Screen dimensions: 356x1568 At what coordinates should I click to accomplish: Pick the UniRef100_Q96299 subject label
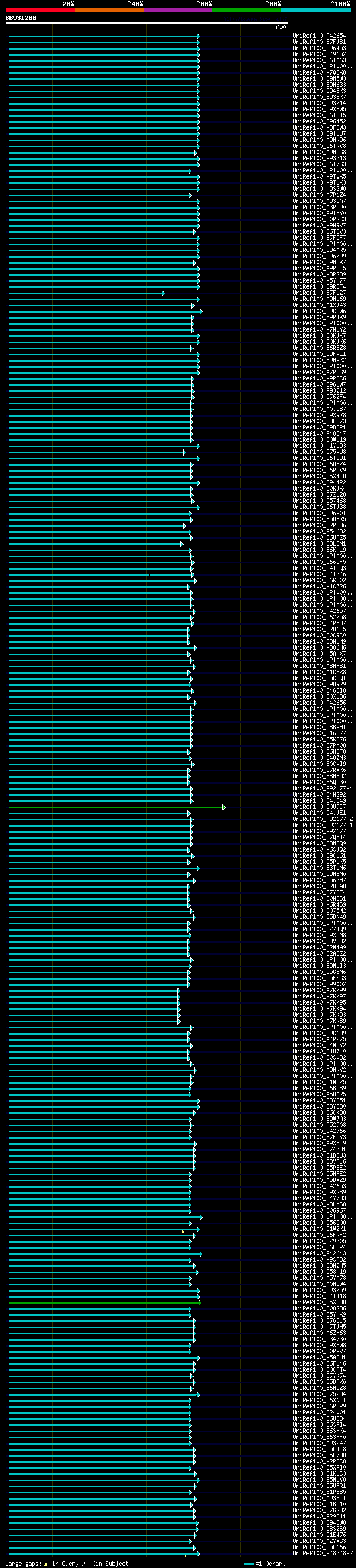click(319, 256)
